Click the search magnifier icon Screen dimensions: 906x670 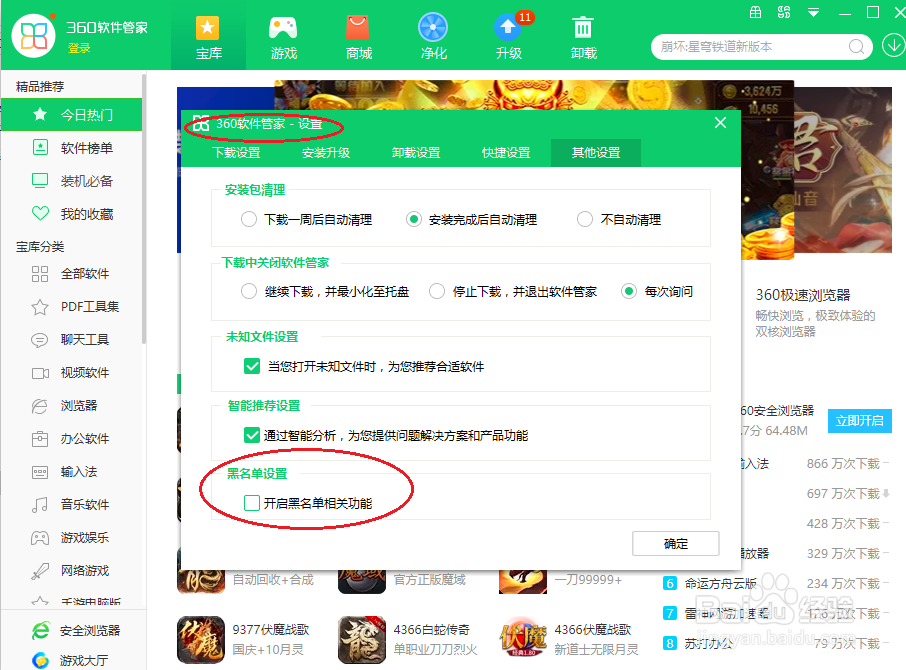point(856,47)
